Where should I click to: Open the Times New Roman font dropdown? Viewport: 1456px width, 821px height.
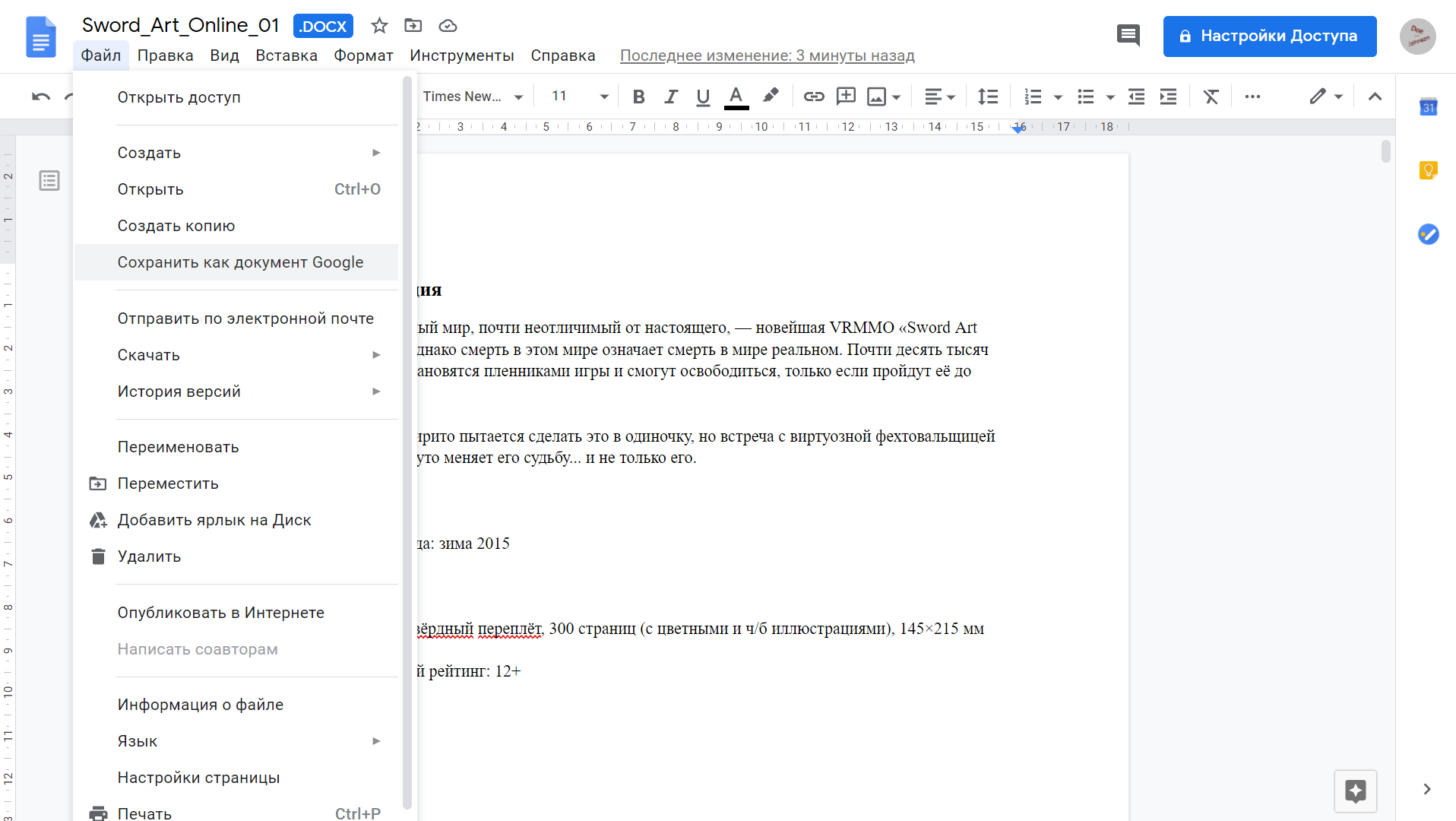473,97
